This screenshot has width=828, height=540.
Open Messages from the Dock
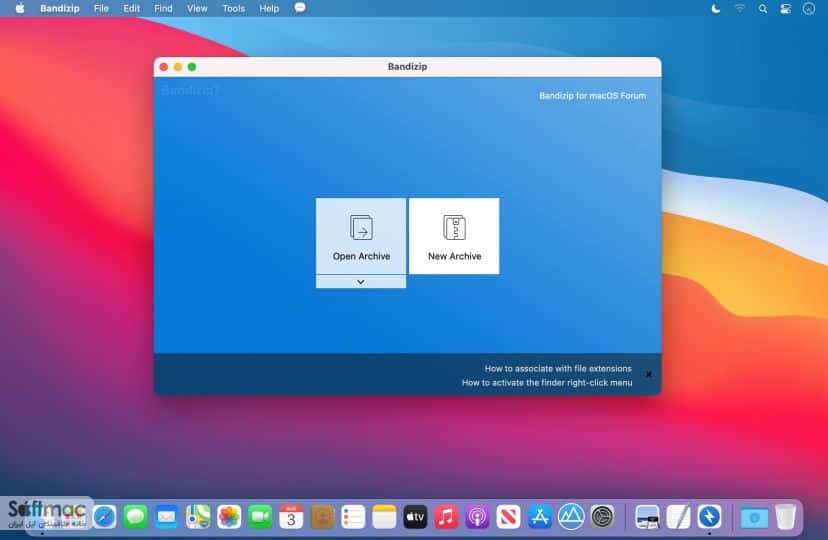coord(136,517)
